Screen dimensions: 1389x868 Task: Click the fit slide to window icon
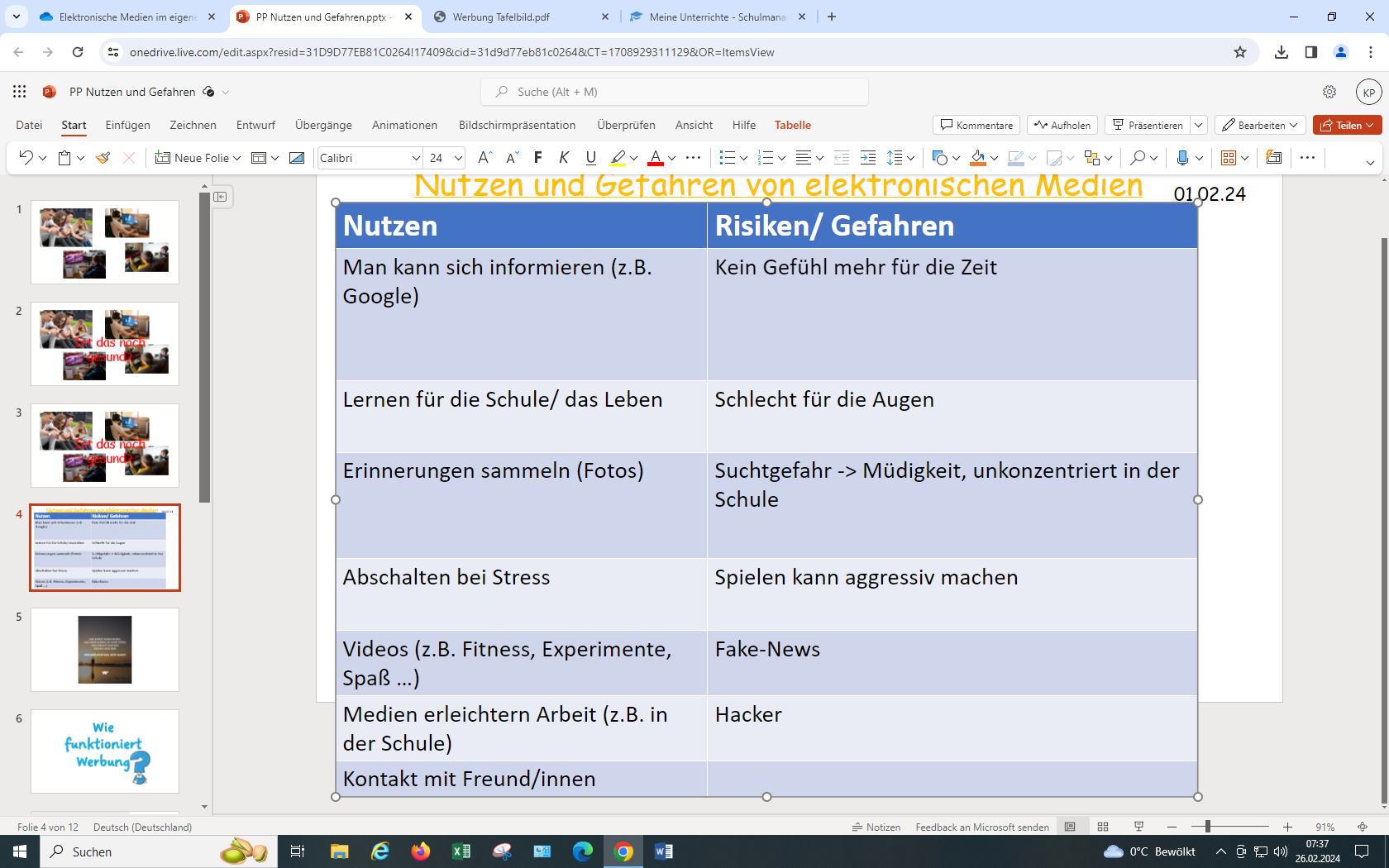pos(1363,827)
